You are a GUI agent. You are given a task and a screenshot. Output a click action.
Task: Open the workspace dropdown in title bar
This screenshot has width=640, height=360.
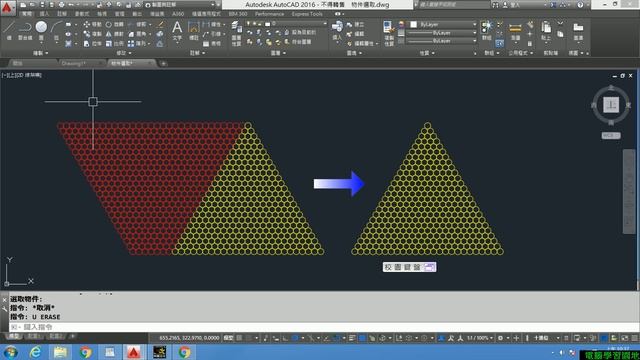pyautogui.click(x=180, y=4)
